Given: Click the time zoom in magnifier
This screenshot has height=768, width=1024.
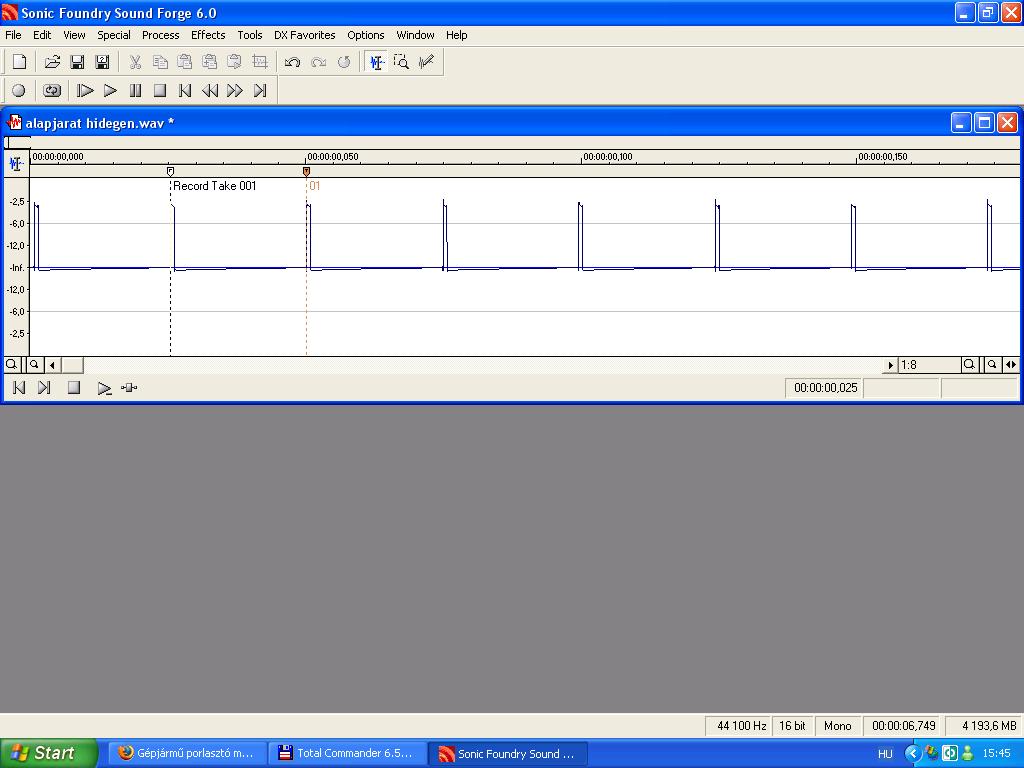Looking at the screenshot, I should (969, 364).
